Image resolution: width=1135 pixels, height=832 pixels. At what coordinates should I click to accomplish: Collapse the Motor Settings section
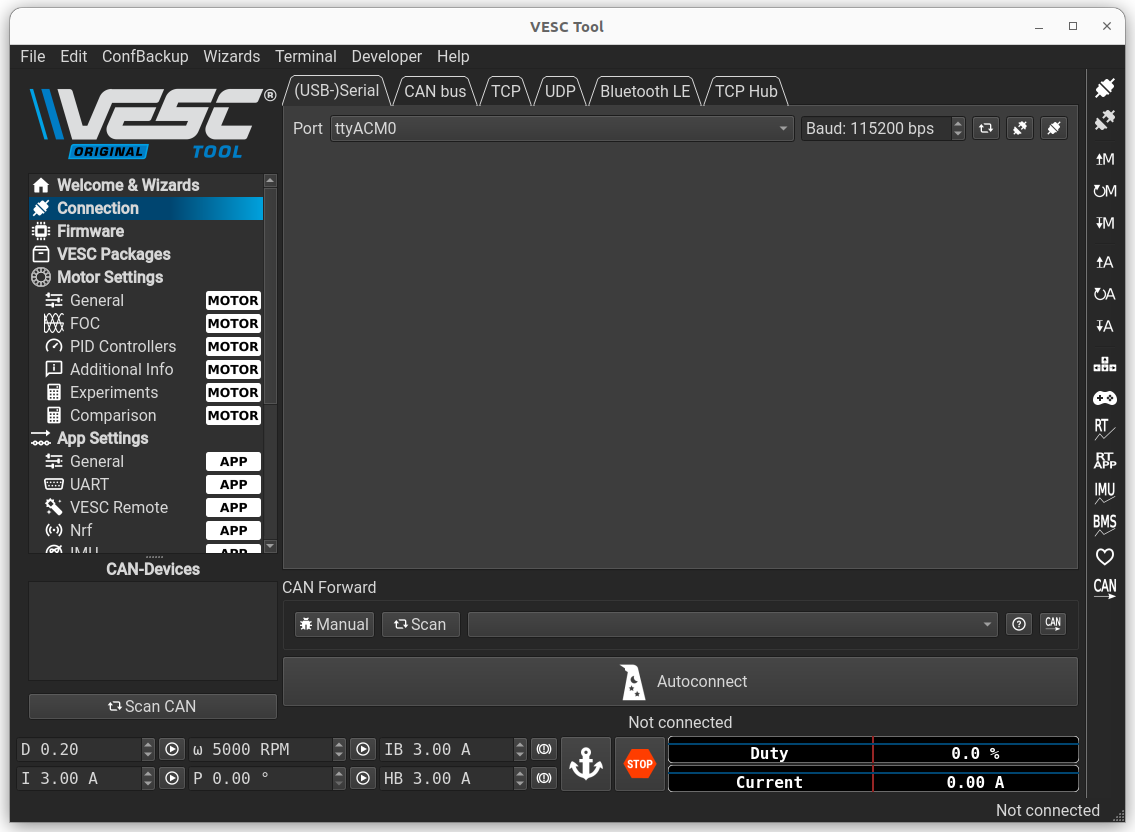[x=108, y=277]
